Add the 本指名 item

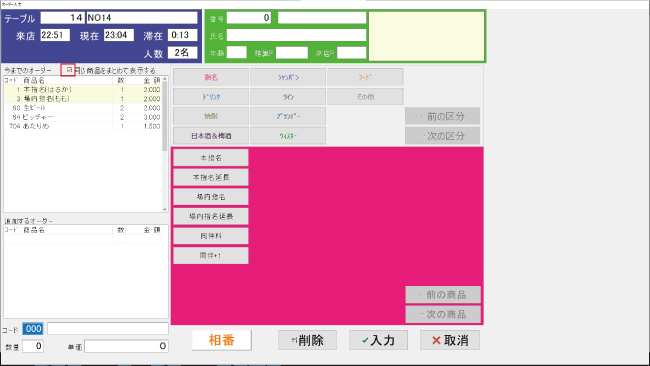click(211, 158)
